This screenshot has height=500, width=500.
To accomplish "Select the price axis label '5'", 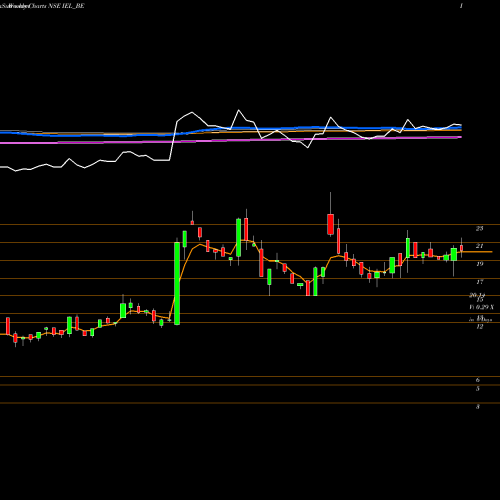I will tap(478, 389).
